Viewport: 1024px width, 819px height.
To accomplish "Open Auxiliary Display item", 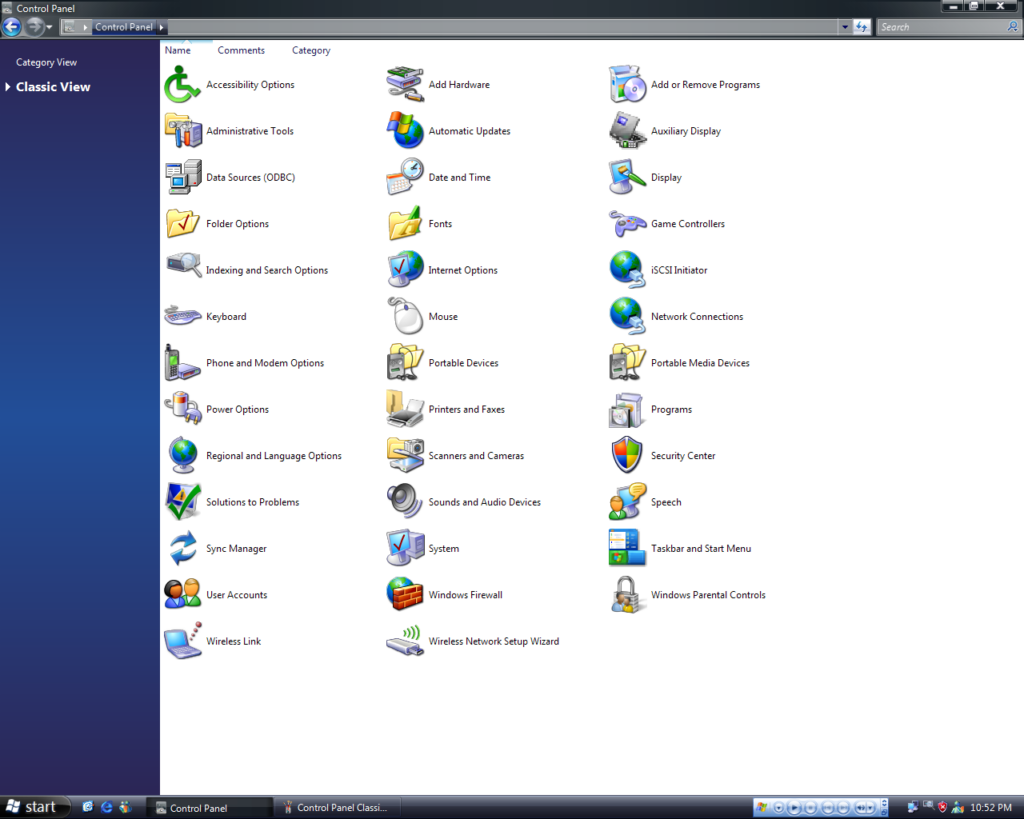I will pyautogui.click(x=665, y=131).
